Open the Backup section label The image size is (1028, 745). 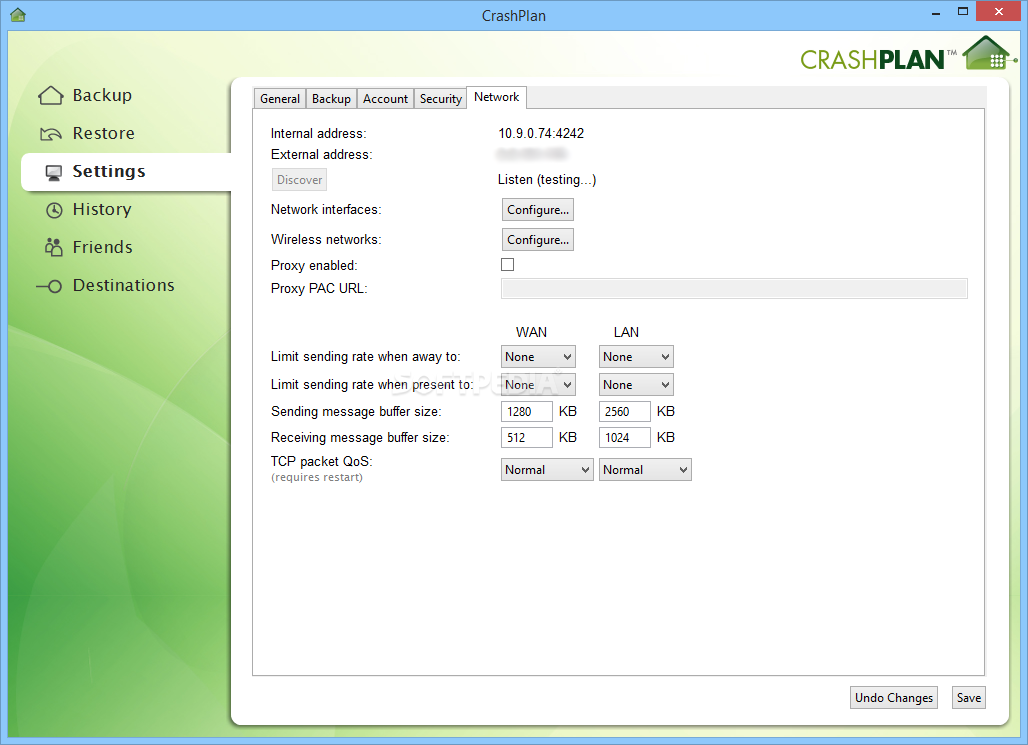tap(102, 96)
